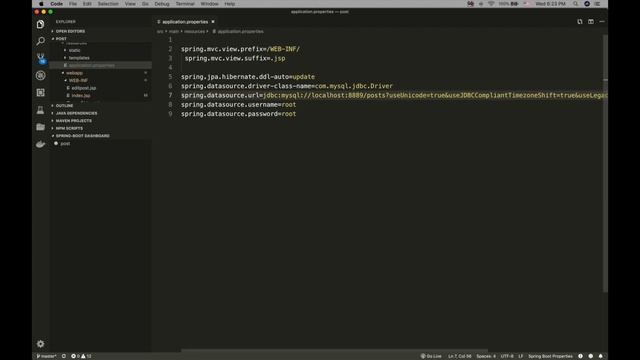Open the File menu
640x360 pixels.
(x=73, y=4)
